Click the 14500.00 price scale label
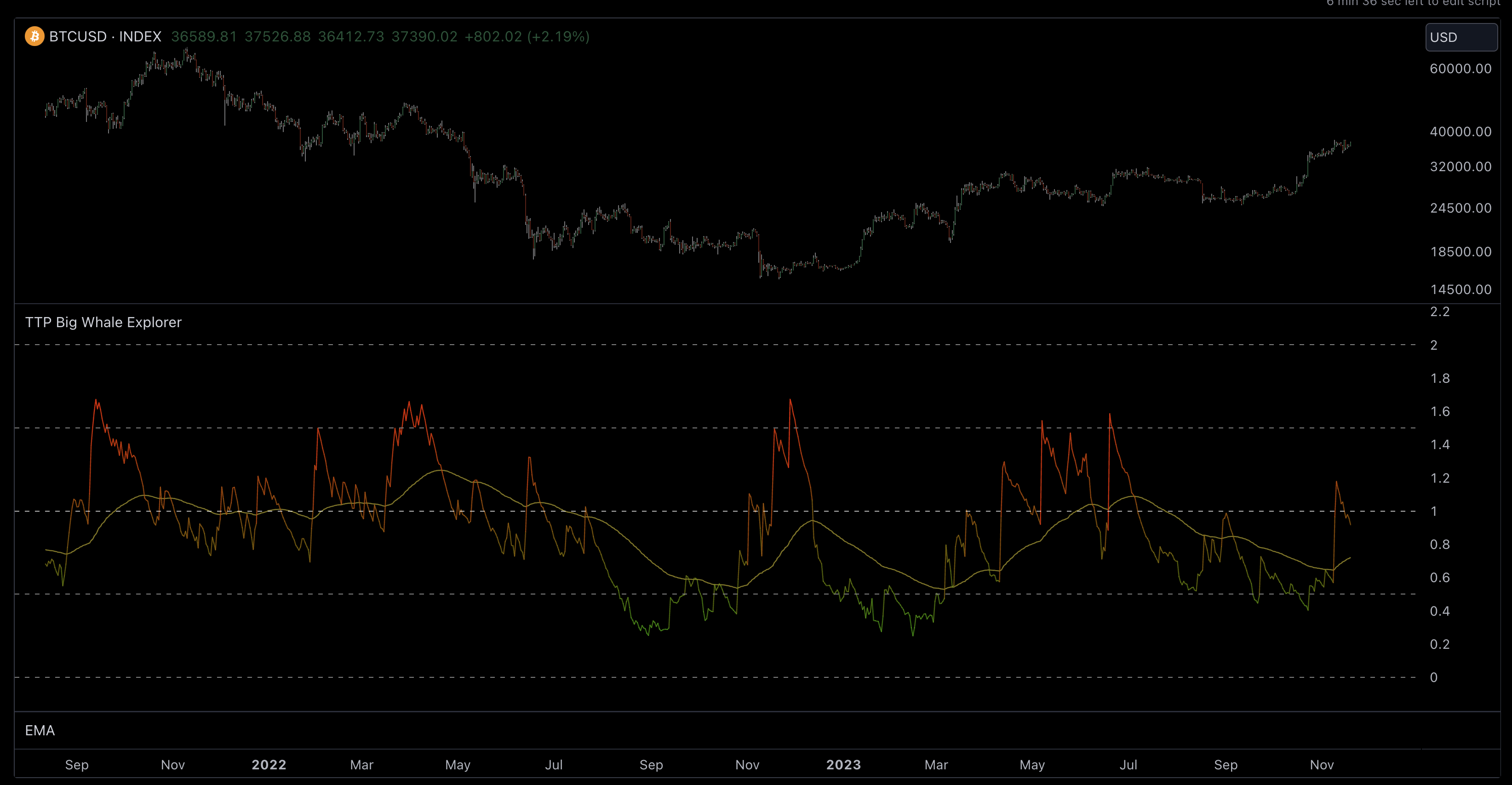Viewport: 1512px width, 785px height. 1460,289
